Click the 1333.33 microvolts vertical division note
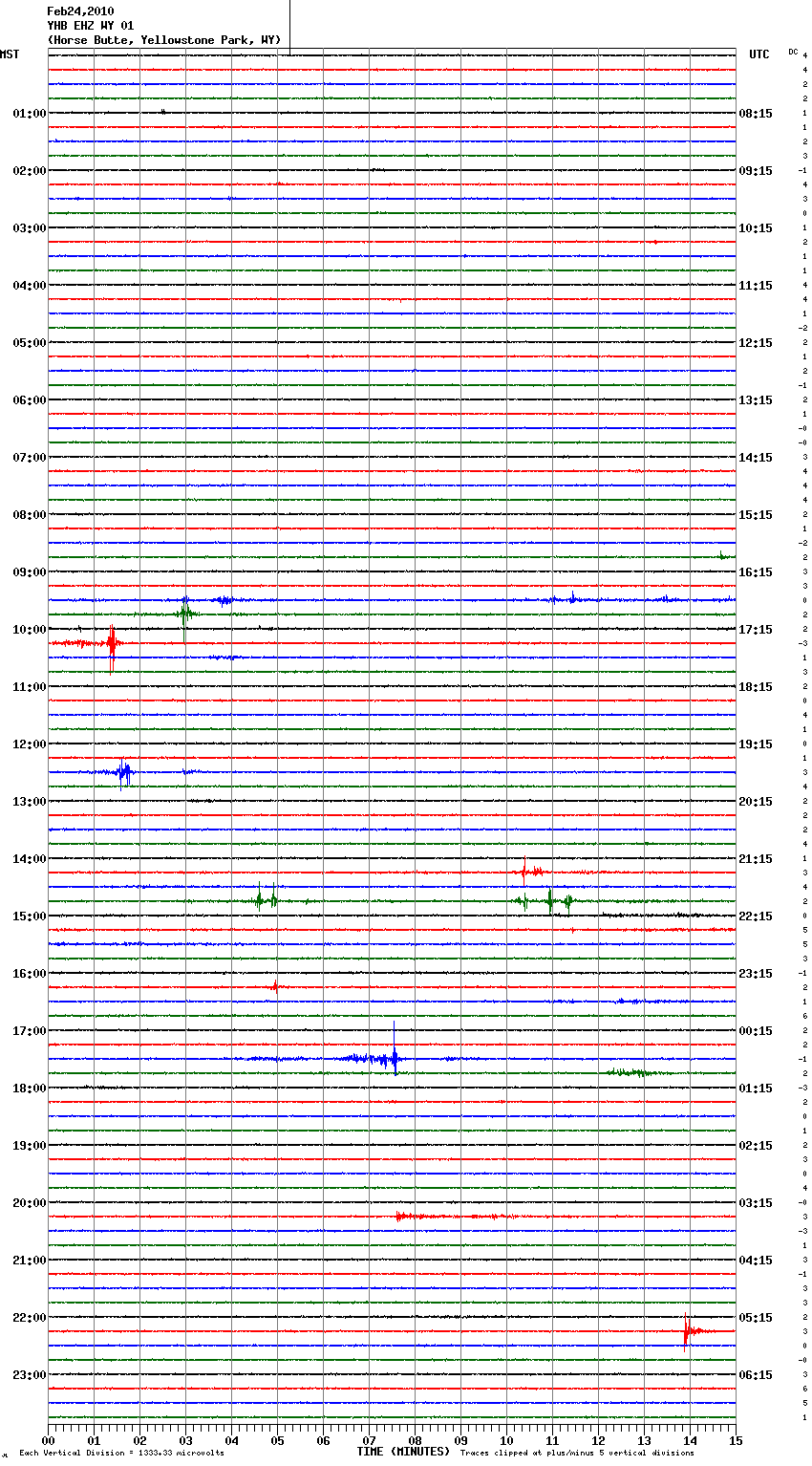 point(121,1453)
